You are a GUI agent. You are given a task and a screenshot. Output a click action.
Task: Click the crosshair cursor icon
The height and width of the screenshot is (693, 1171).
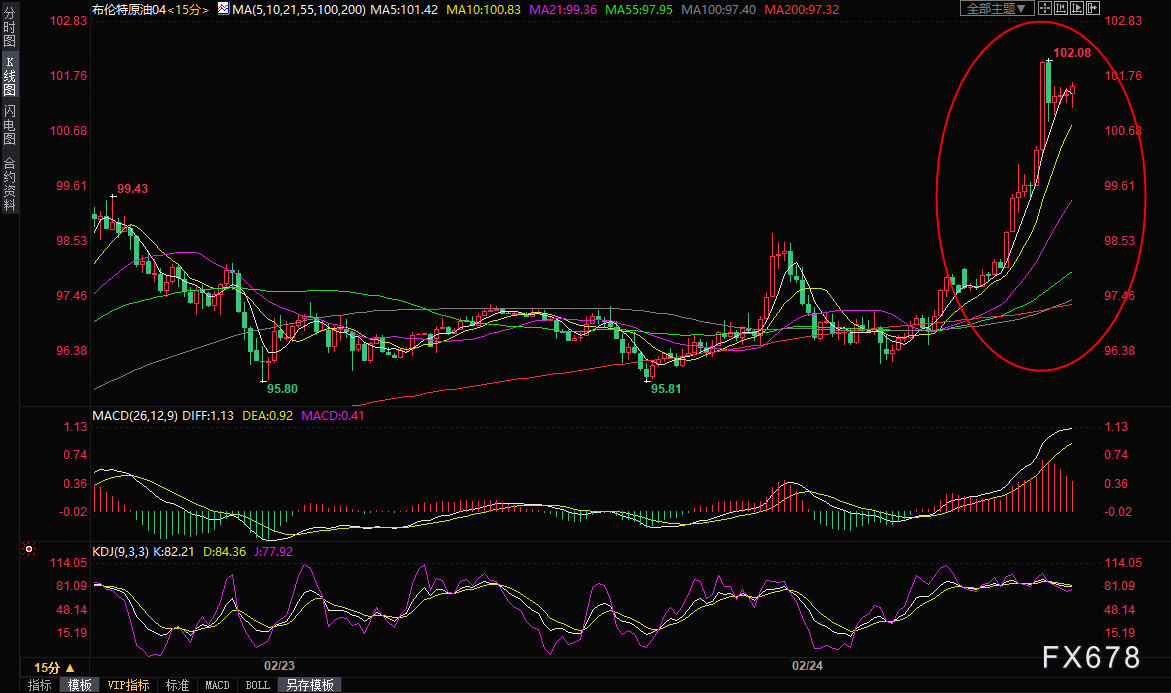1045,8
